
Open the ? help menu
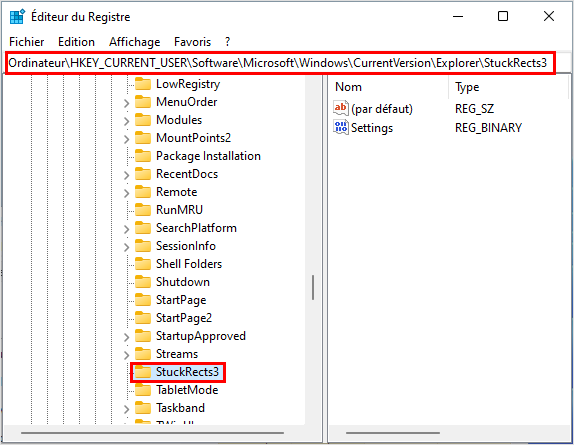tap(227, 42)
